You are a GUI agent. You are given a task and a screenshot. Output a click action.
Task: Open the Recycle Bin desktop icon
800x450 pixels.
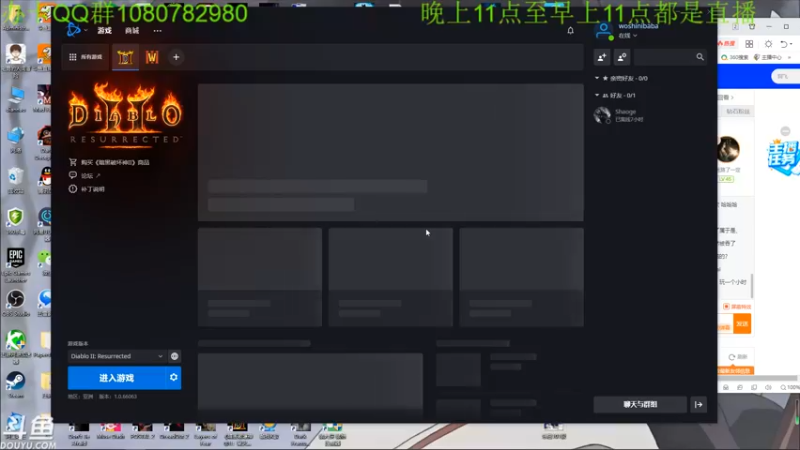click(15, 180)
